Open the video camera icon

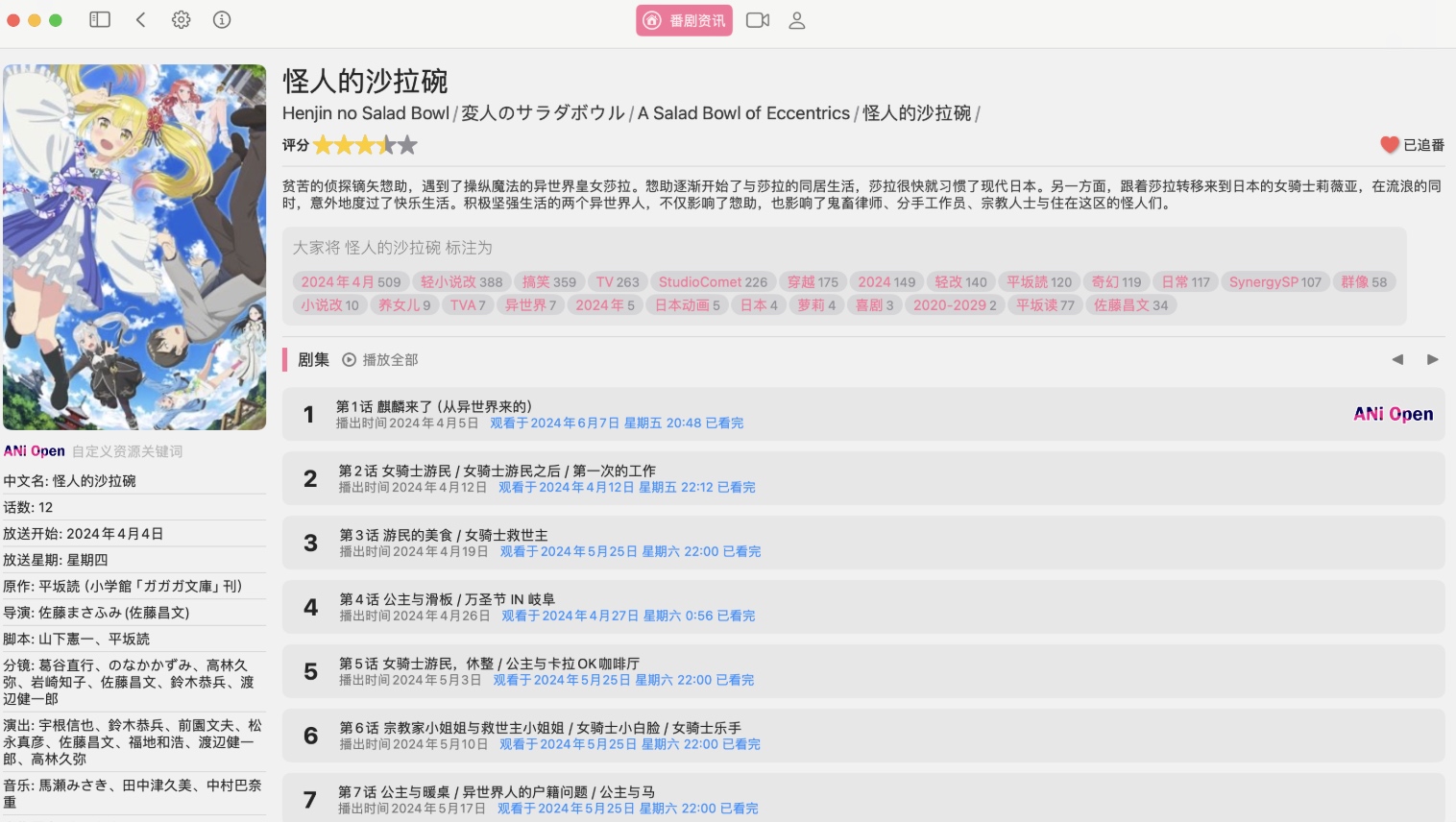[758, 20]
